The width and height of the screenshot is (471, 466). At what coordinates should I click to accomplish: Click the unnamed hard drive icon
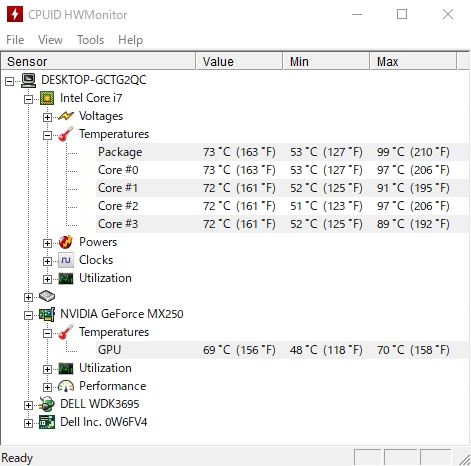tap(47, 296)
